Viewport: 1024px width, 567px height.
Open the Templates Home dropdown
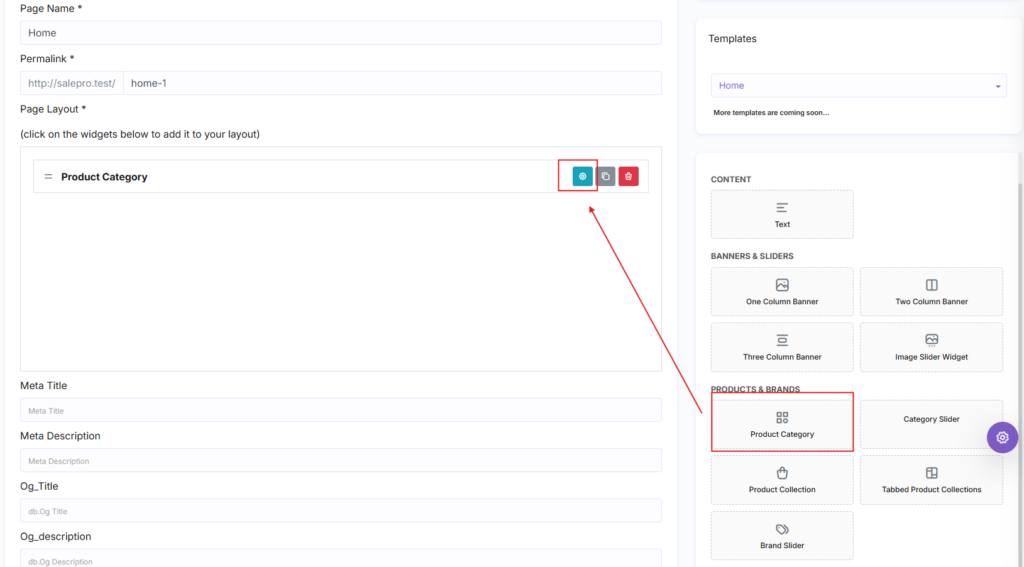(858, 86)
